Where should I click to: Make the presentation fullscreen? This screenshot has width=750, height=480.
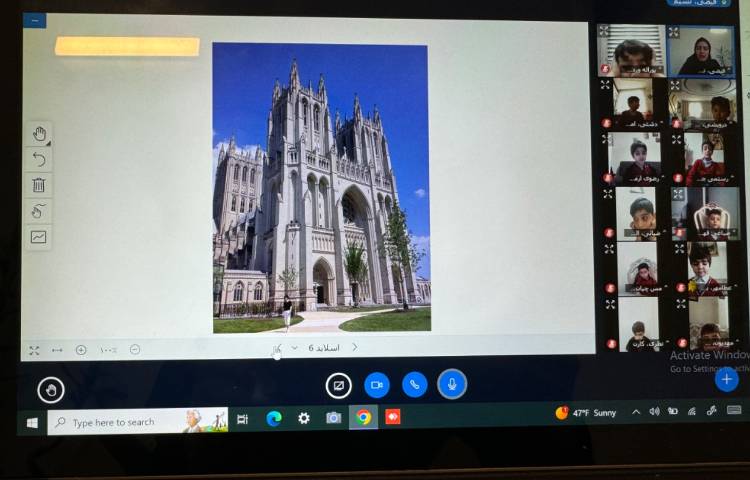(34, 350)
